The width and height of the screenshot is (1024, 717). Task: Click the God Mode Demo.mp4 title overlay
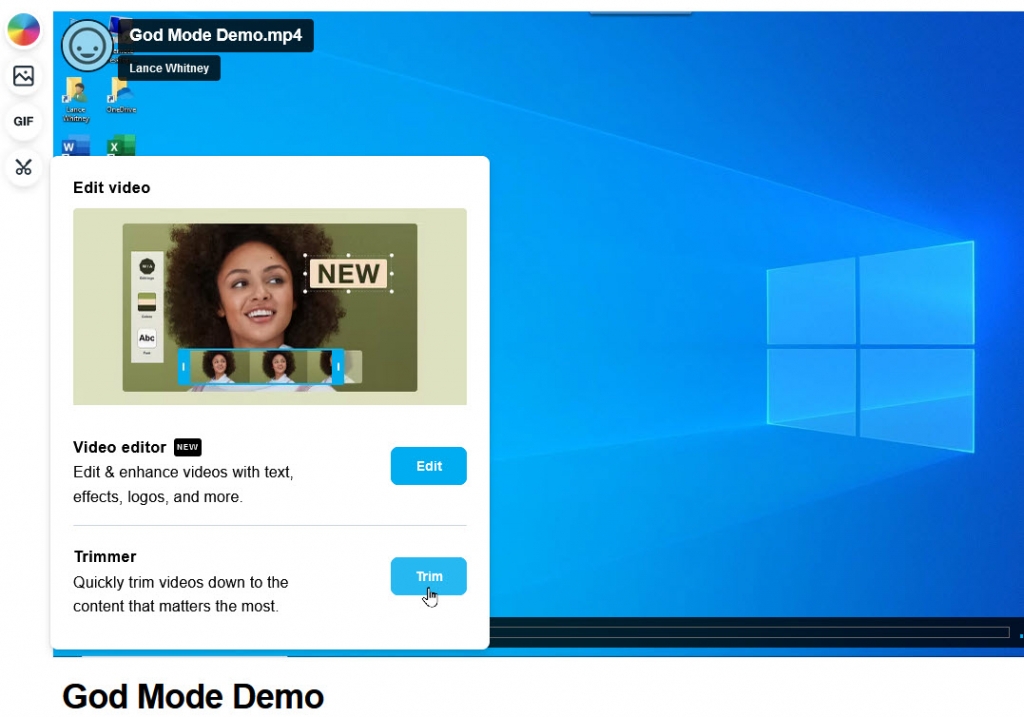215,36
